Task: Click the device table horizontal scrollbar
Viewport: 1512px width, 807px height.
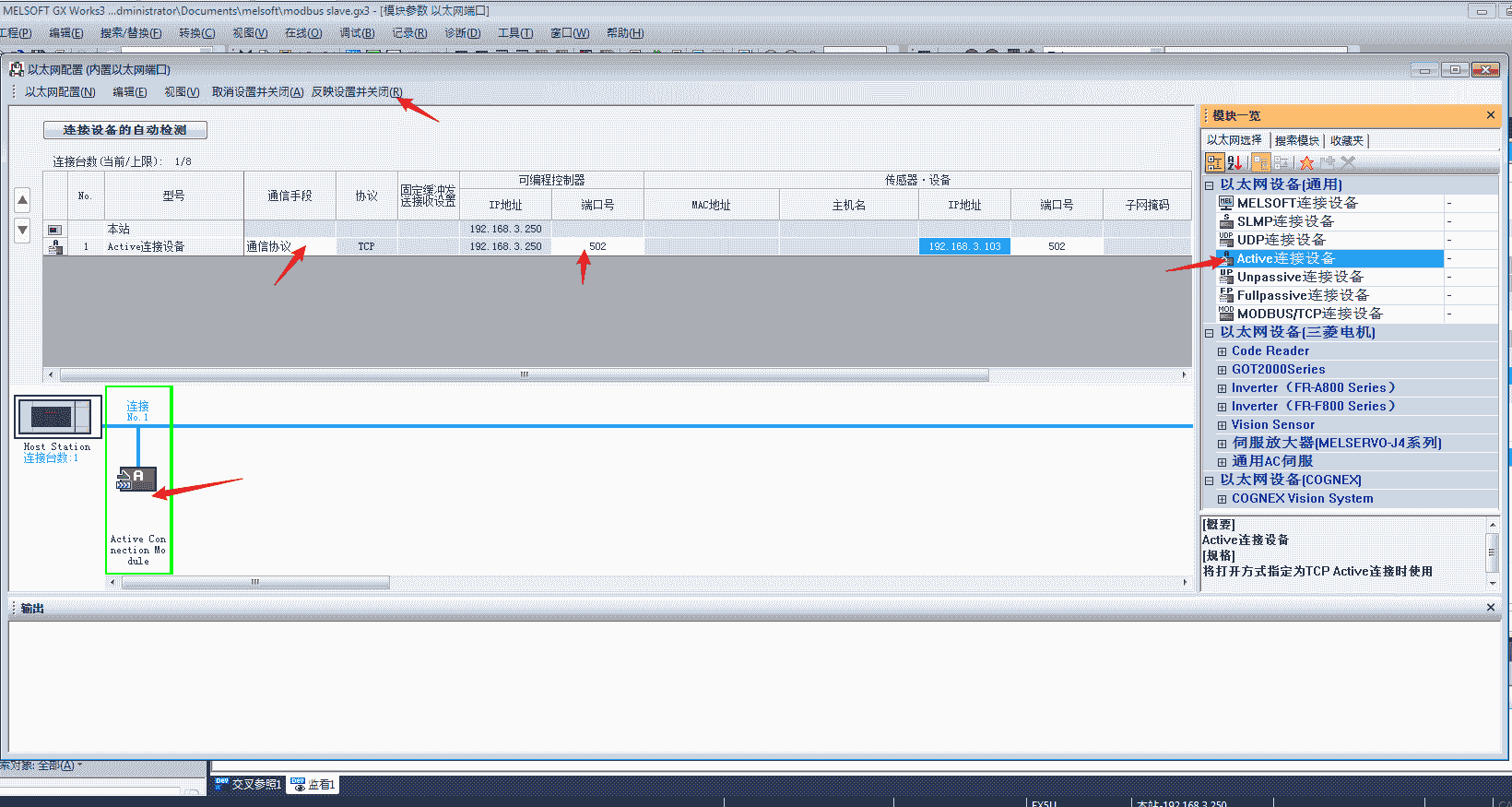Action: click(x=524, y=375)
